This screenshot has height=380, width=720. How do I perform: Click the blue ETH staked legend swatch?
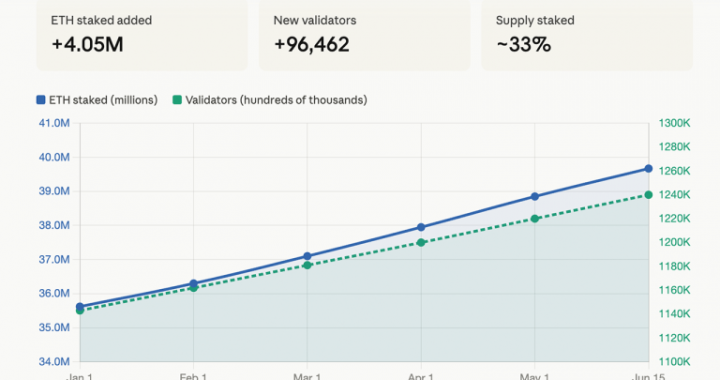click(41, 100)
